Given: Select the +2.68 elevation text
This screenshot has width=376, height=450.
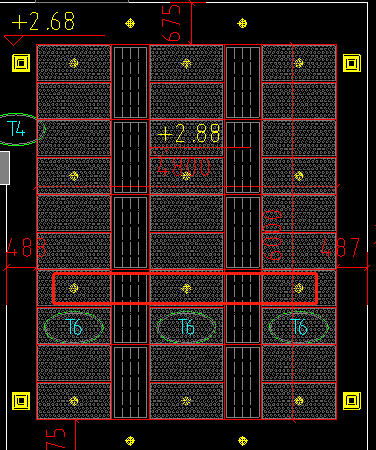Looking at the screenshot, I should tap(43, 21).
